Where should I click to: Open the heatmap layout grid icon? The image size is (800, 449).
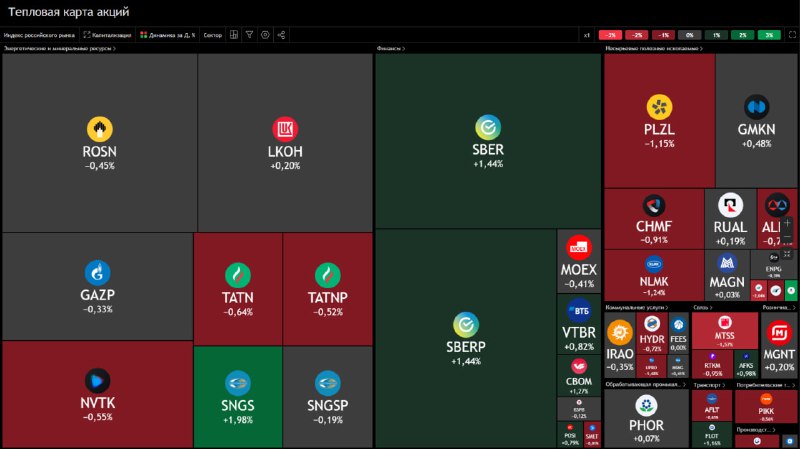click(x=234, y=35)
